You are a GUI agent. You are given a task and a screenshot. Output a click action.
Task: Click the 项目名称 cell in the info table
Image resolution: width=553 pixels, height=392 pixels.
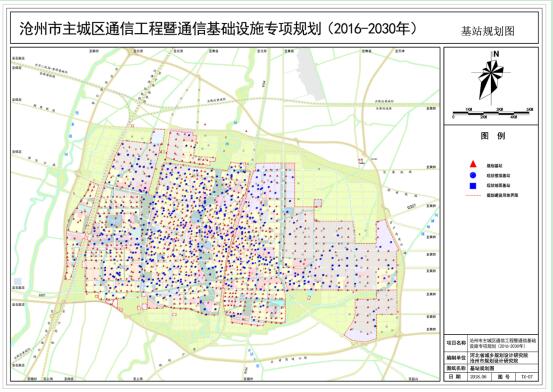pos(456,343)
